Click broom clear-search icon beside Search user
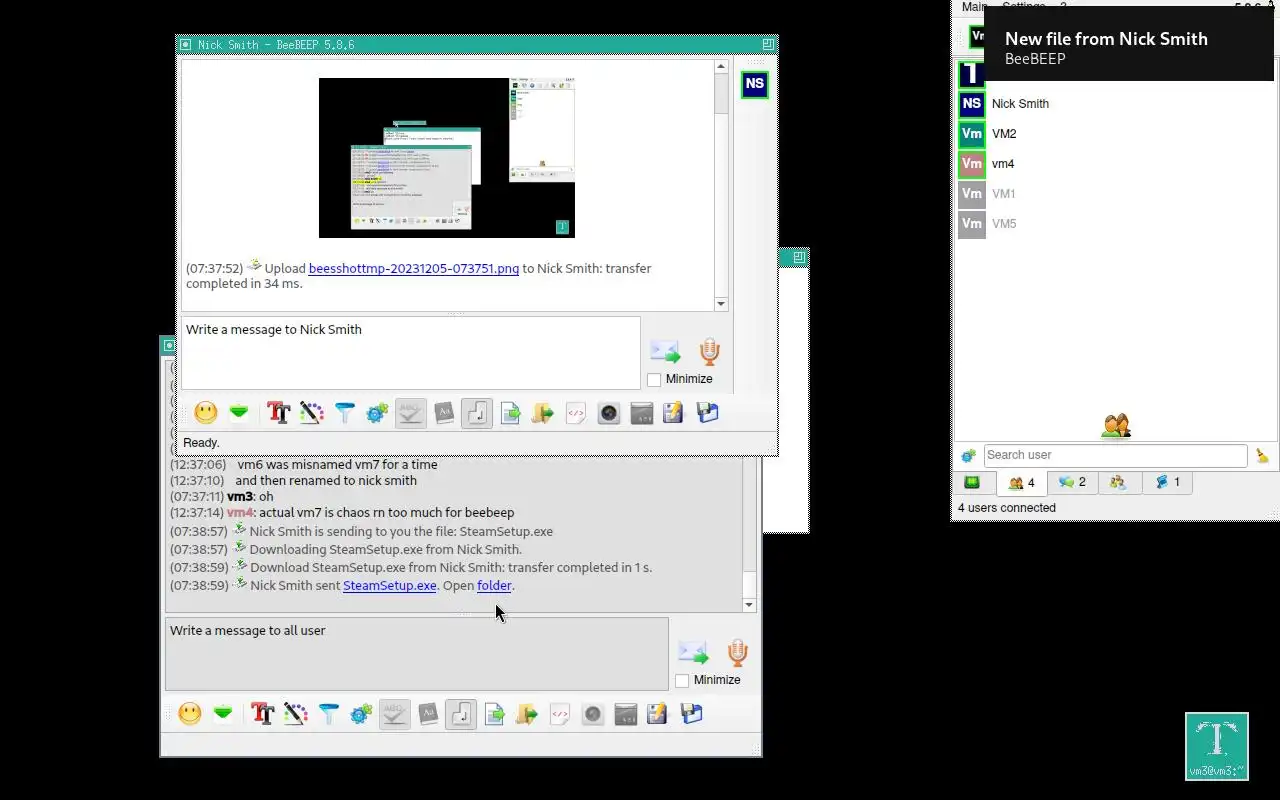The width and height of the screenshot is (1280, 800). click(1262, 455)
